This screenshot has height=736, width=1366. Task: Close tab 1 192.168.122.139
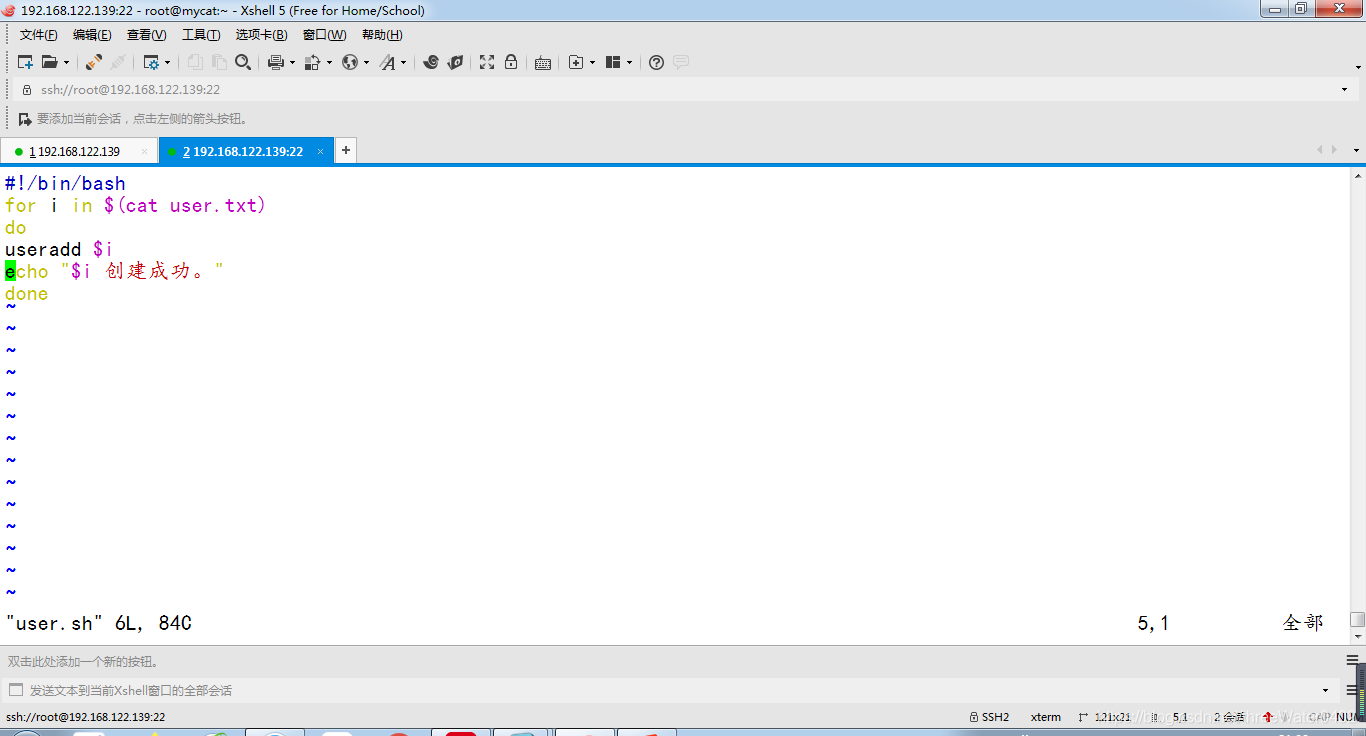[x=144, y=152]
